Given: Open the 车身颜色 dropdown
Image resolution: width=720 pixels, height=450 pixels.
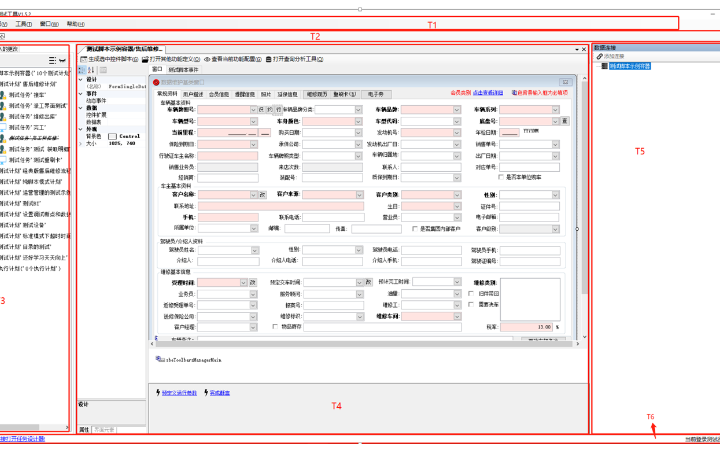Looking at the screenshot, I should coord(358,121).
